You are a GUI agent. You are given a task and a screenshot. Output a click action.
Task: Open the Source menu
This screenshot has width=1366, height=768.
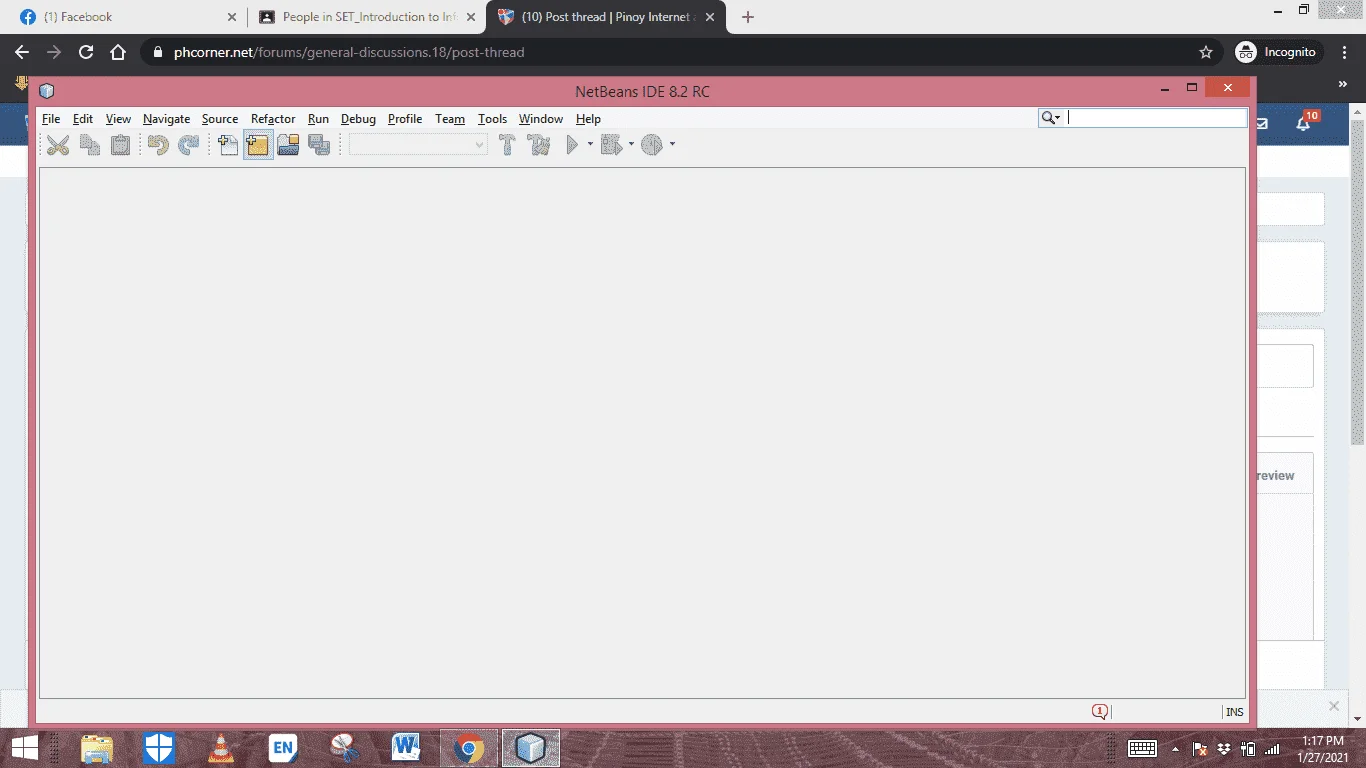(220, 119)
